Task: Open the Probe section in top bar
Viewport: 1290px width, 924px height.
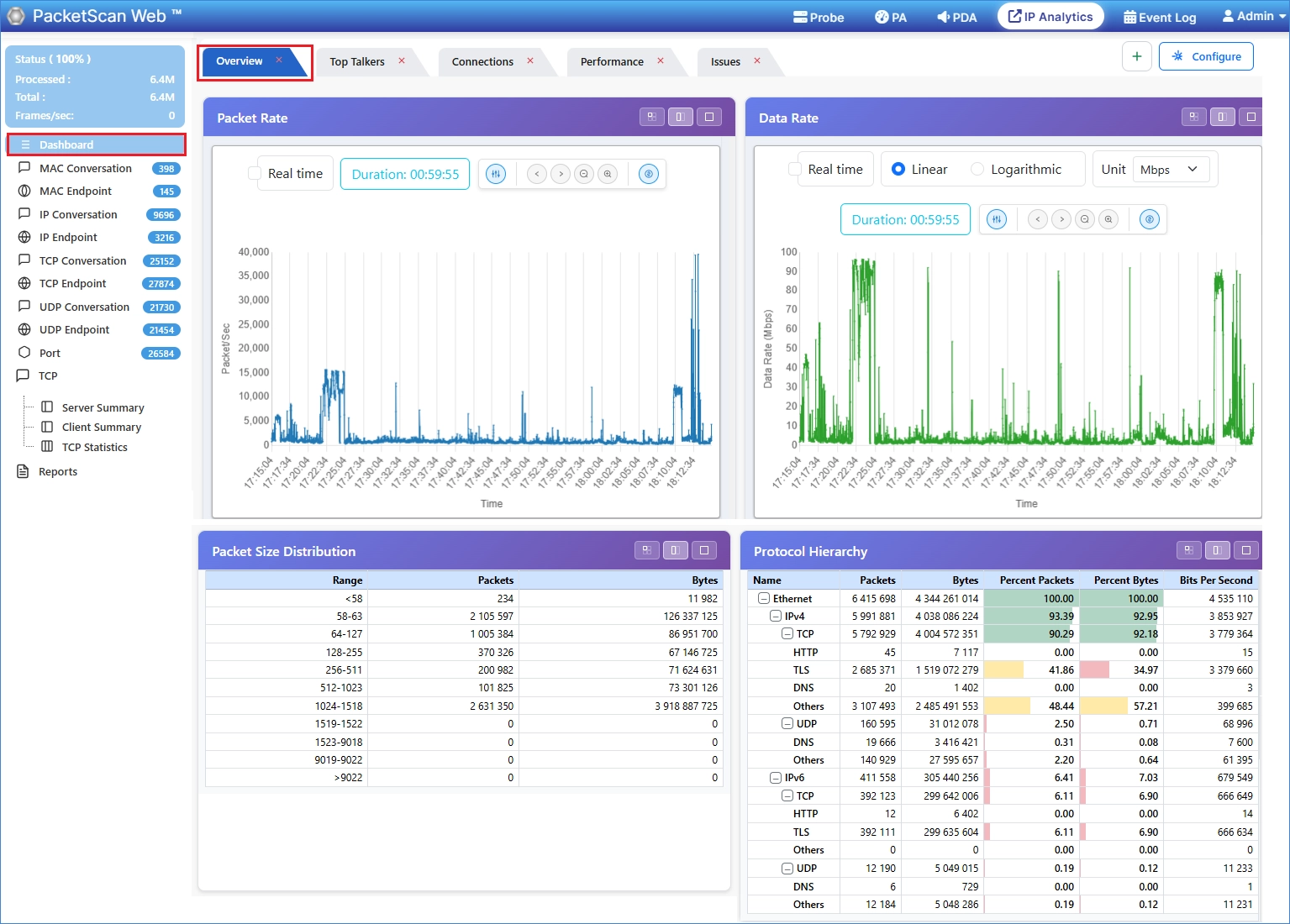Action: [x=819, y=17]
